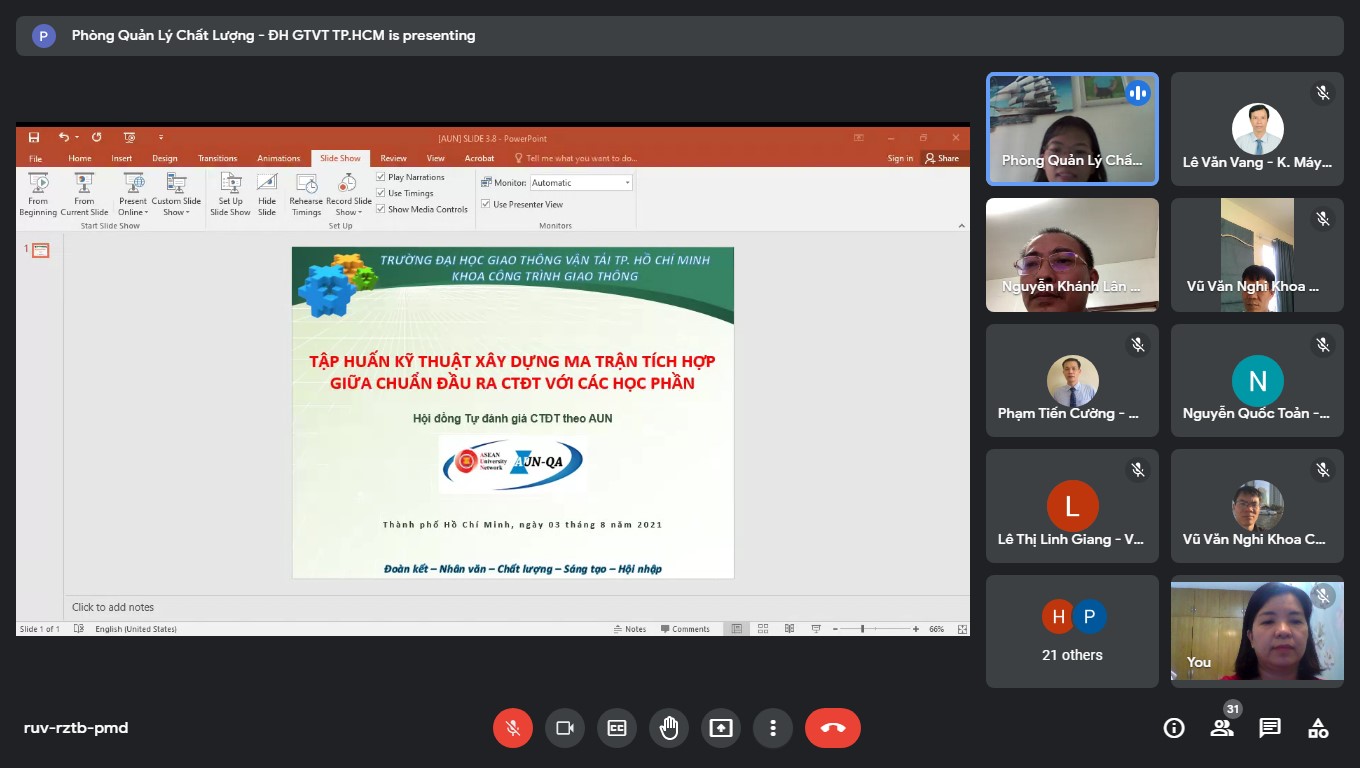Open the Activities shapes icon
The image size is (1360, 768).
1318,728
